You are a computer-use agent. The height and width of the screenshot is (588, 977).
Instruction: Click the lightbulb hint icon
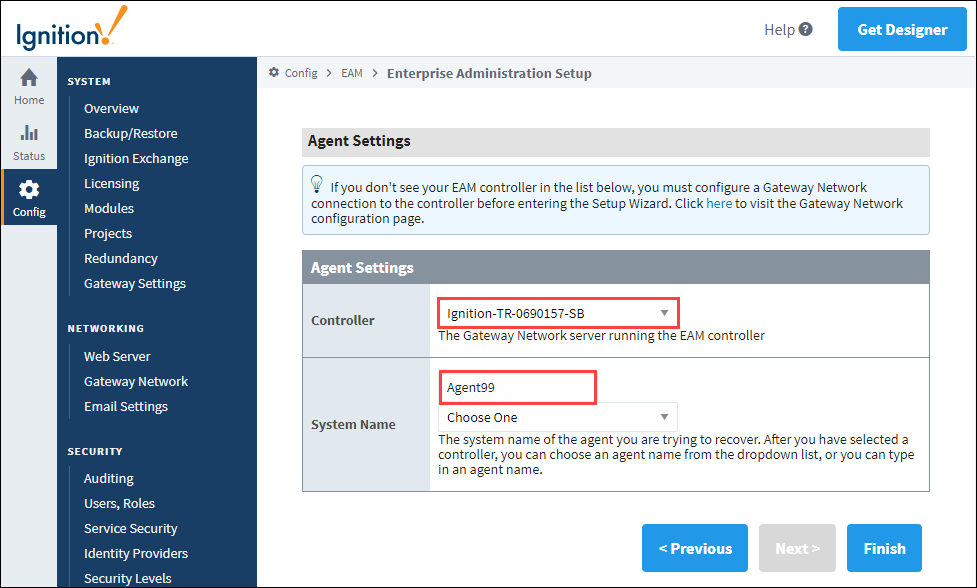tap(317, 184)
